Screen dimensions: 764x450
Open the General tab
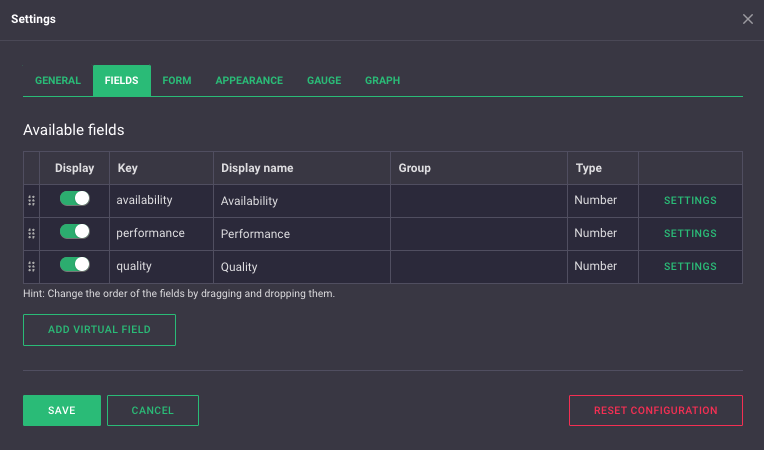click(x=58, y=81)
